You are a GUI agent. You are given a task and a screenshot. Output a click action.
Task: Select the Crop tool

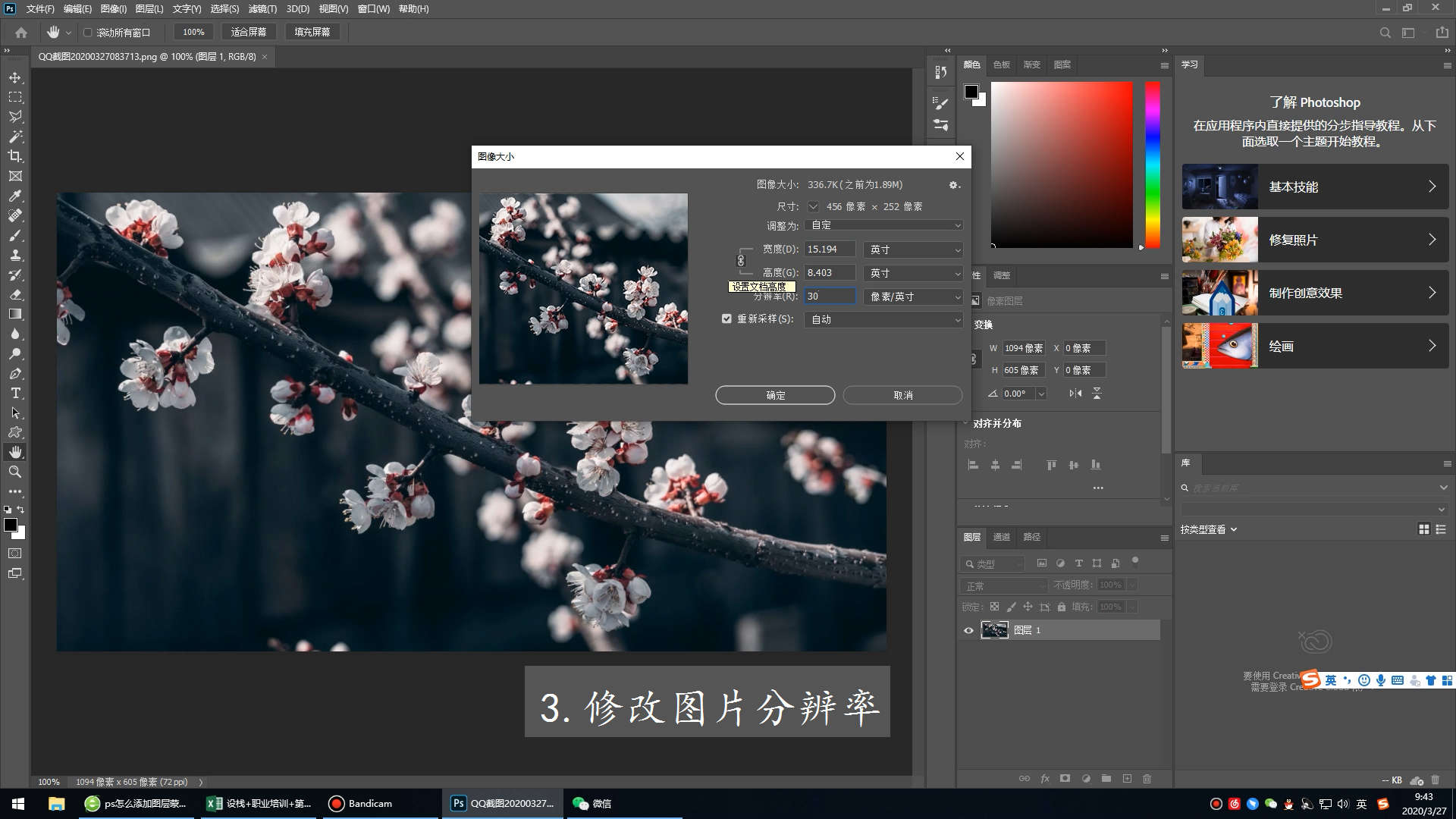point(15,156)
